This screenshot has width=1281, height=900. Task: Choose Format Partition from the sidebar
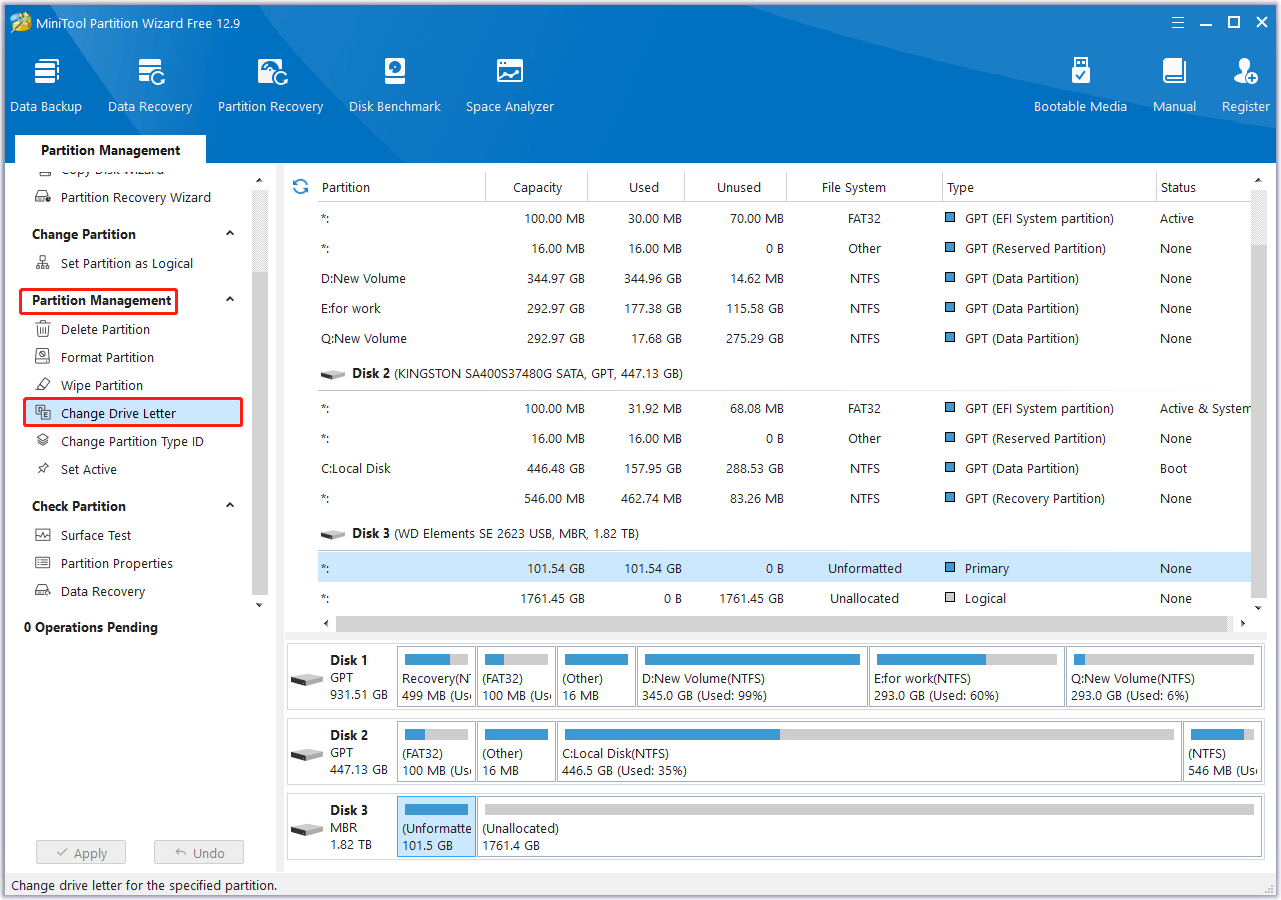coord(107,357)
